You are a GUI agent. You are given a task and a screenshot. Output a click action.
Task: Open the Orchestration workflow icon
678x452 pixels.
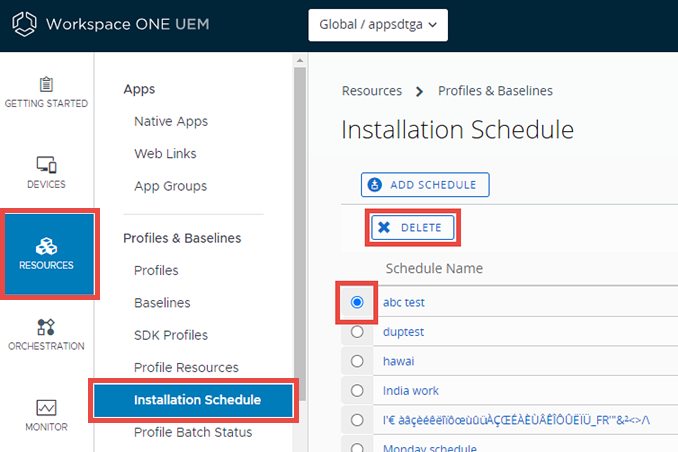46,327
